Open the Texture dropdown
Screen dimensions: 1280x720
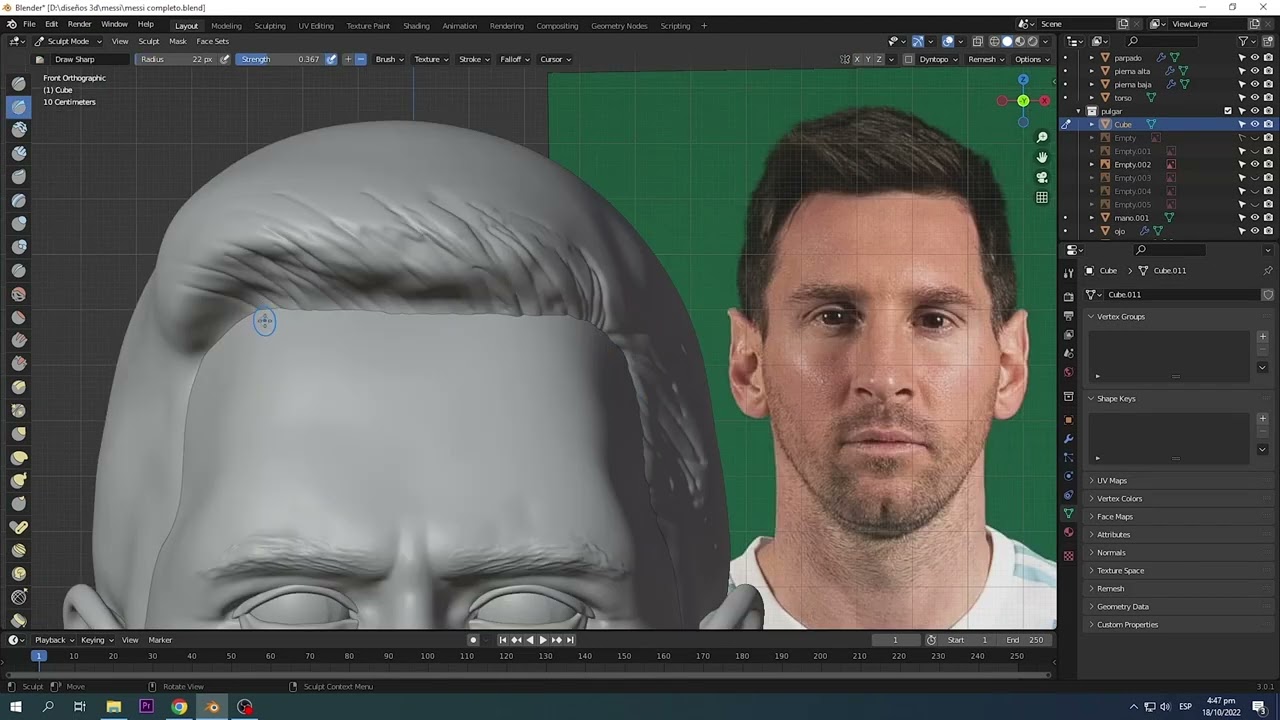click(431, 59)
